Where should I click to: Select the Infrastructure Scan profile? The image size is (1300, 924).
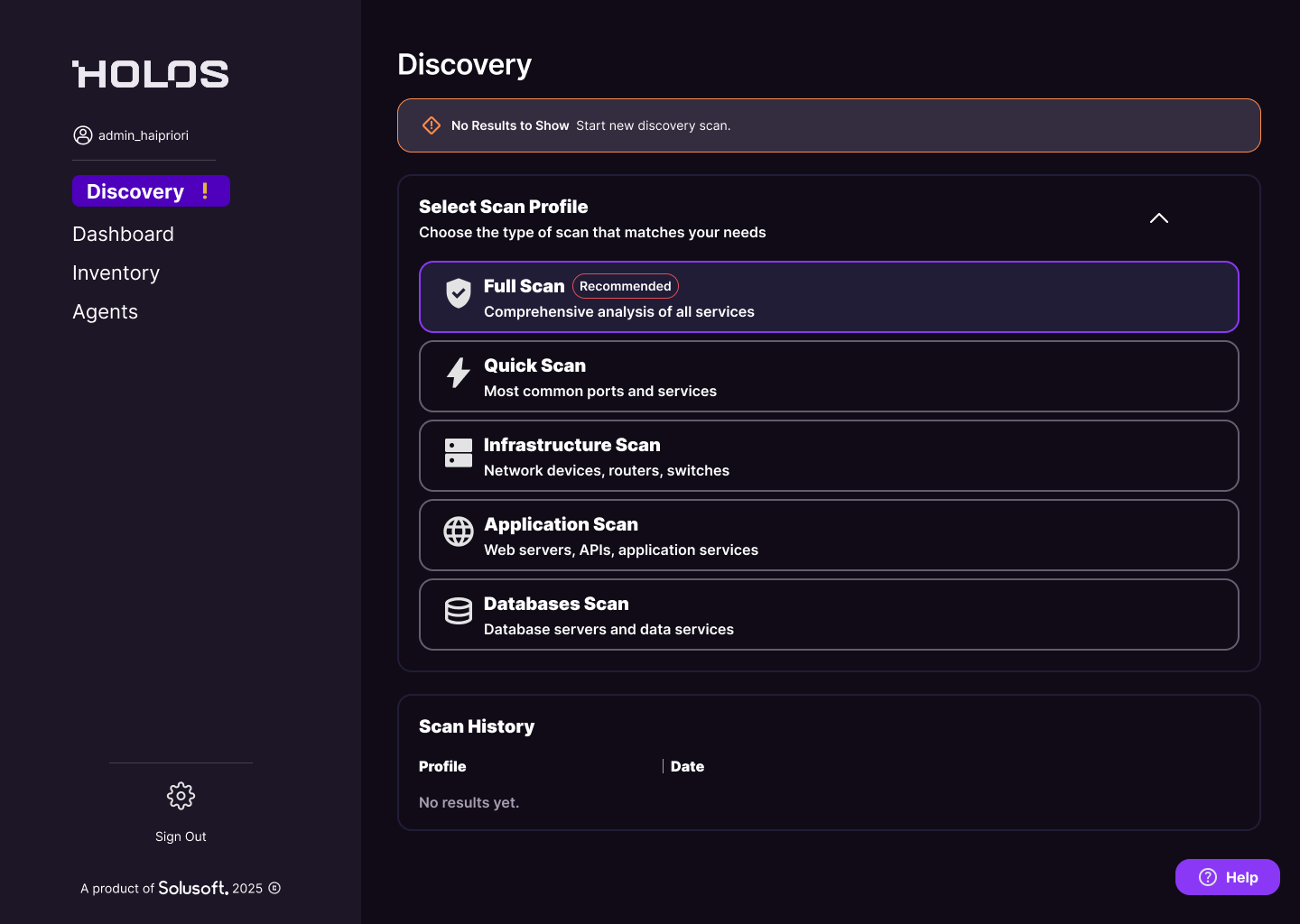pyautogui.click(x=829, y=456)
